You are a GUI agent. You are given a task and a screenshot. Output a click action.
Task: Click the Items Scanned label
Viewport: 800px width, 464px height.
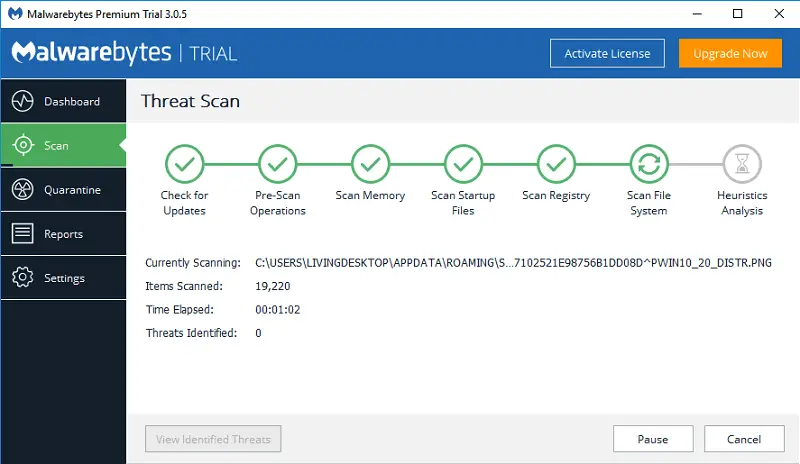pos(184,286)
